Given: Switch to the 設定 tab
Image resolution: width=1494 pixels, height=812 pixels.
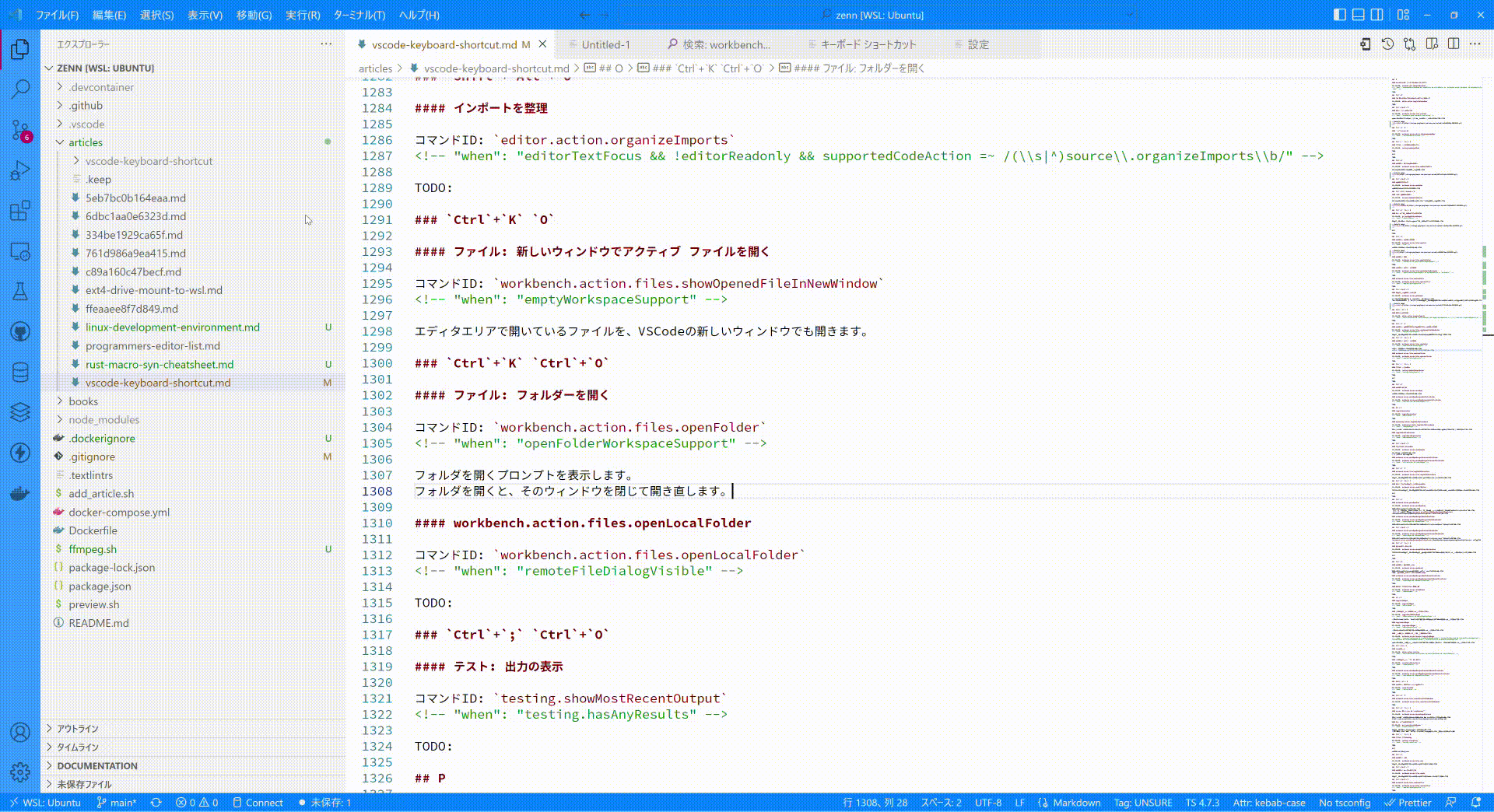Looking at the screenshot, I should coord(978,45).
